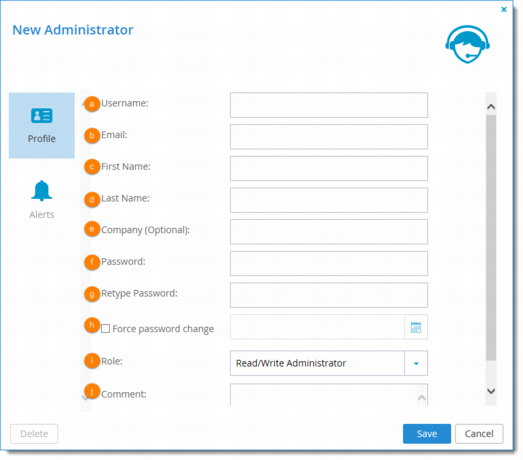Expand the Role dropdown arrow
This screenshot has height=460, width=523.
(416, 363)
